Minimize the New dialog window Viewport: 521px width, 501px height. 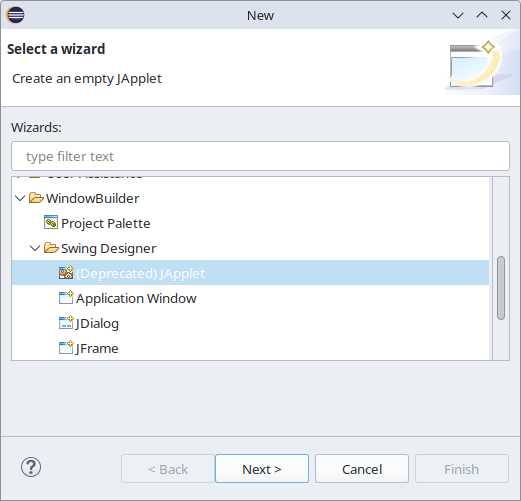(x=458, y=15)
